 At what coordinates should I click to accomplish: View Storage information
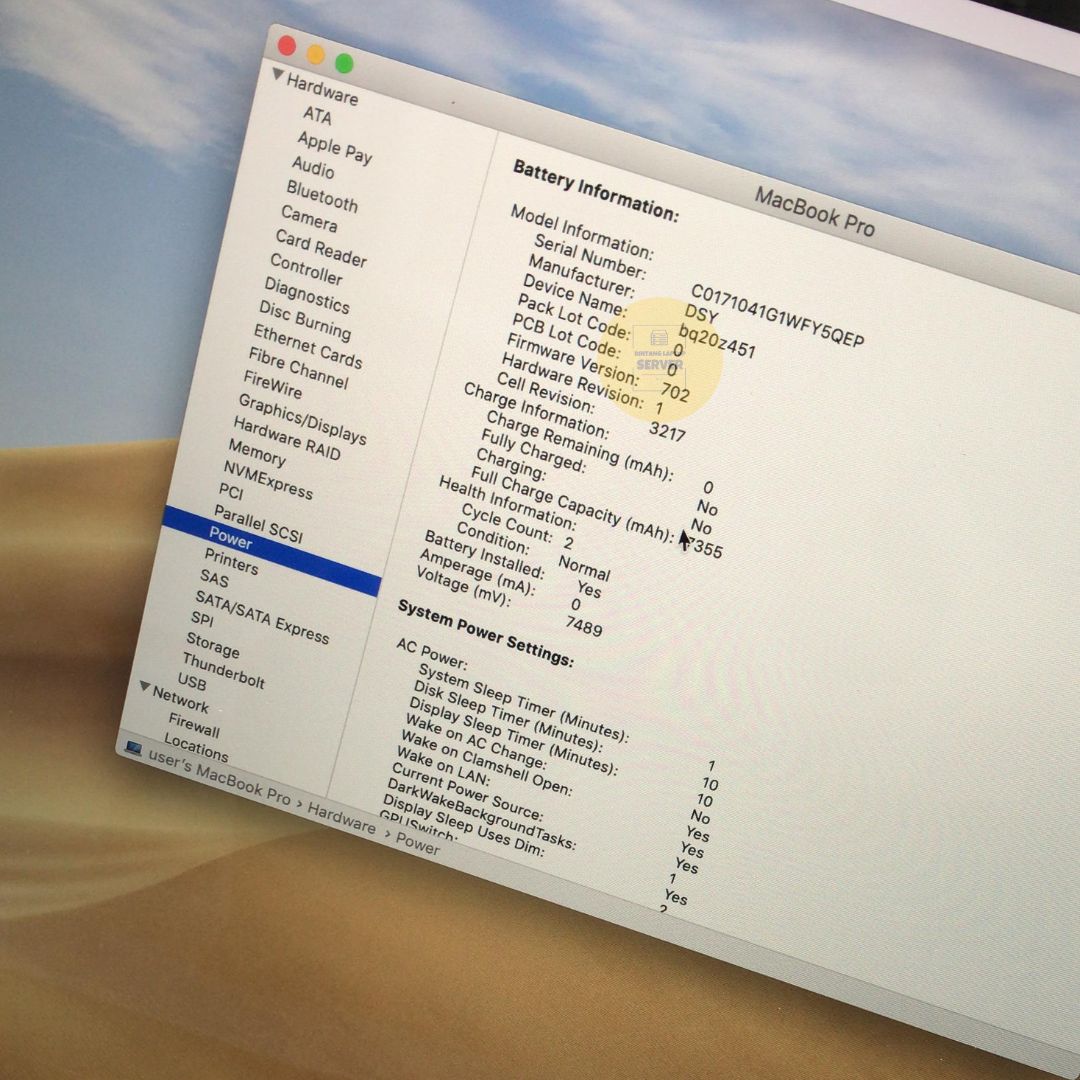point(213,645)
